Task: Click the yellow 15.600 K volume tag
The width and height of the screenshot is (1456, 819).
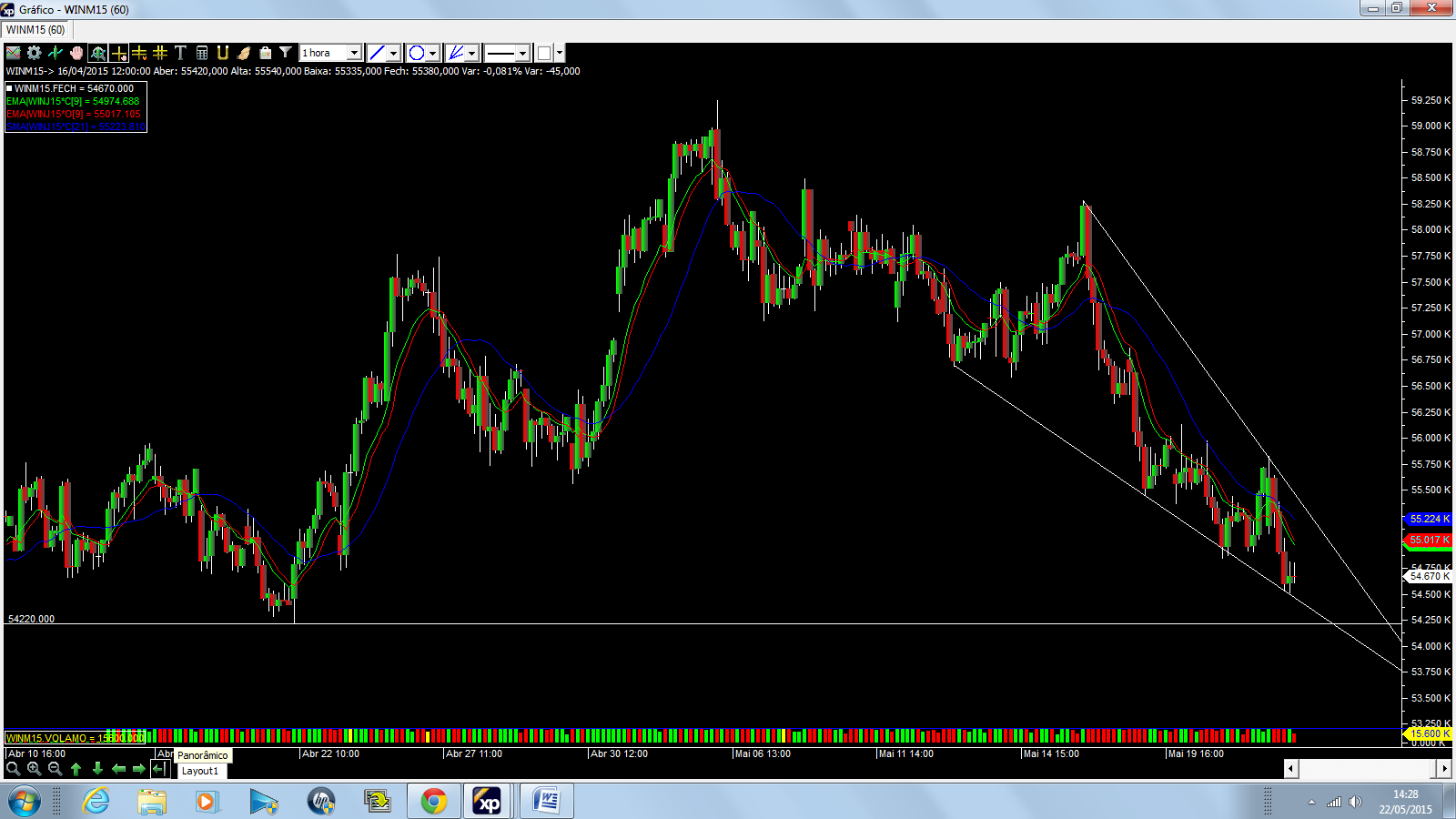Action: [x=1429, y=733]
